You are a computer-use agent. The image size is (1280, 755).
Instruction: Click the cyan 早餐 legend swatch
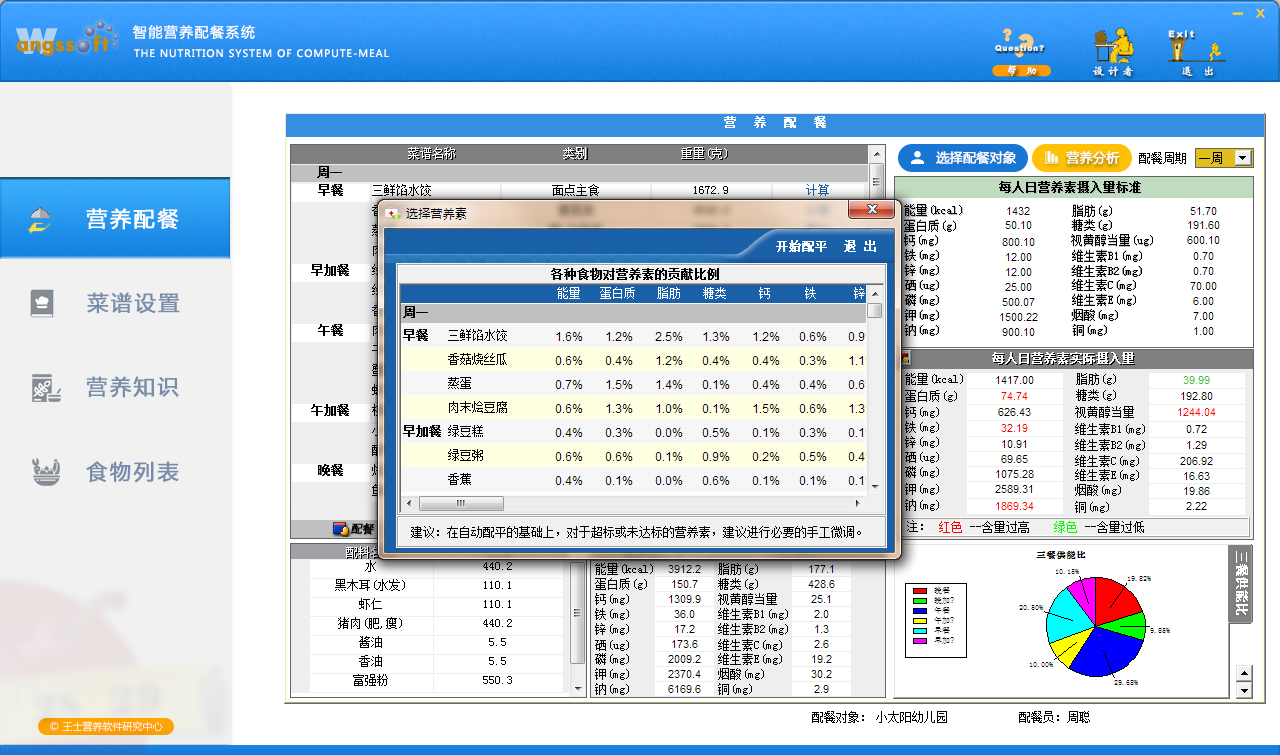[920, 629]
